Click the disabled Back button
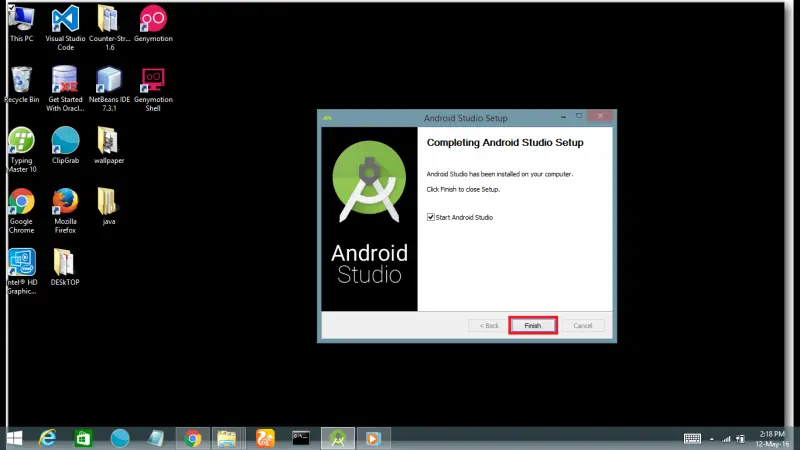Viewport: 800px width, 450px height. tap(489, 326)
